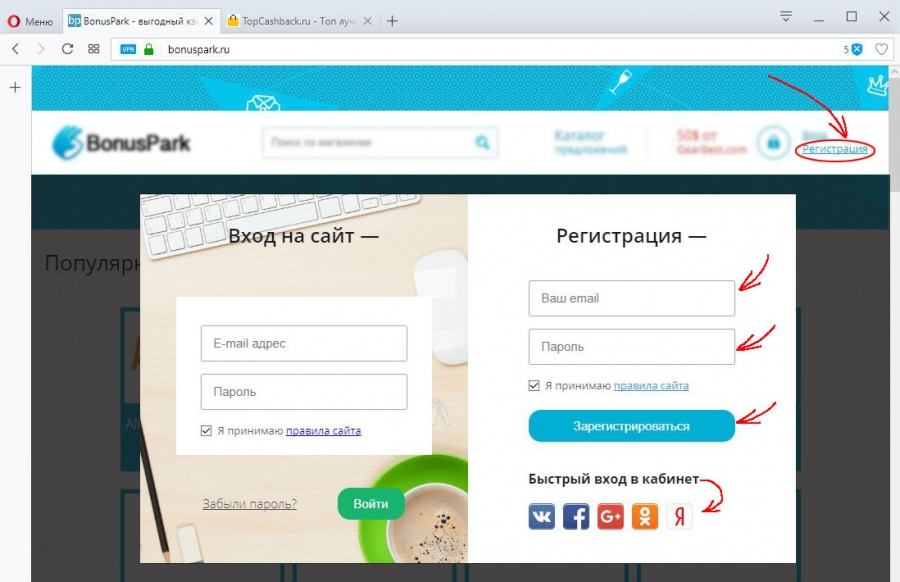
Task: Click the Зарегистрироваться button
Action: 631,426
